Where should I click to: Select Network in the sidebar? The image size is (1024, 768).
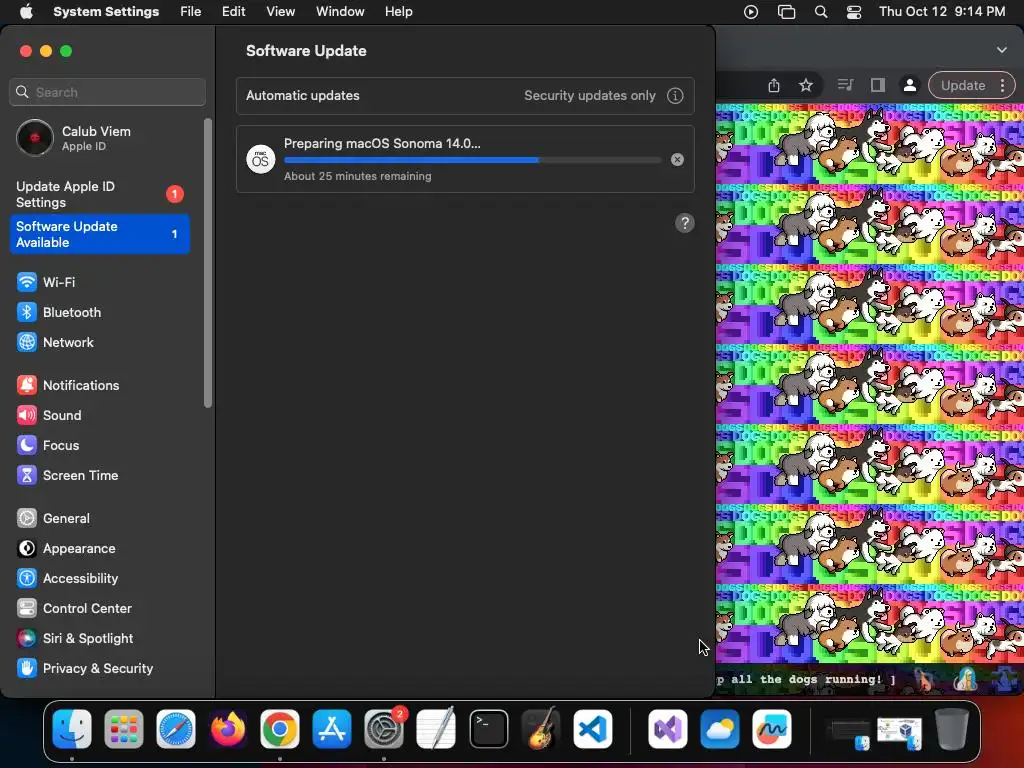(x=99, y=342)
